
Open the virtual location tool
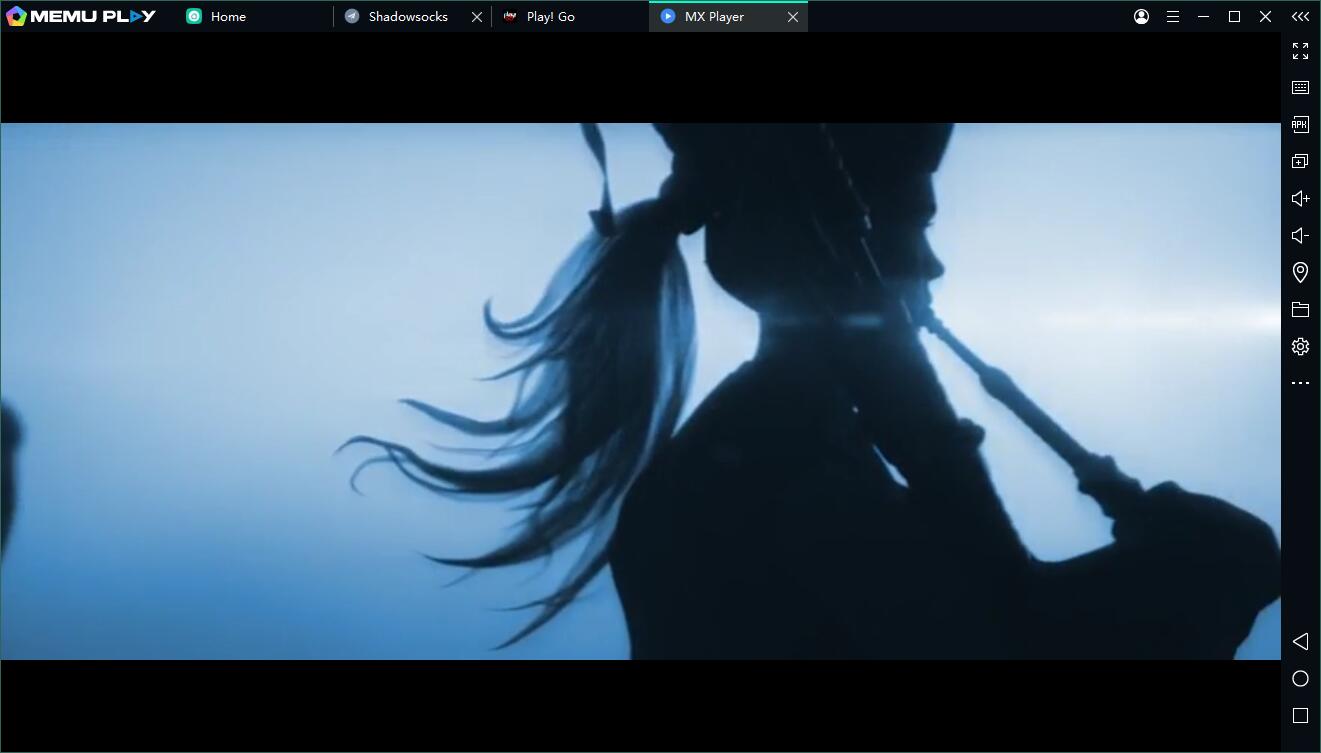tap(1300, 271)
